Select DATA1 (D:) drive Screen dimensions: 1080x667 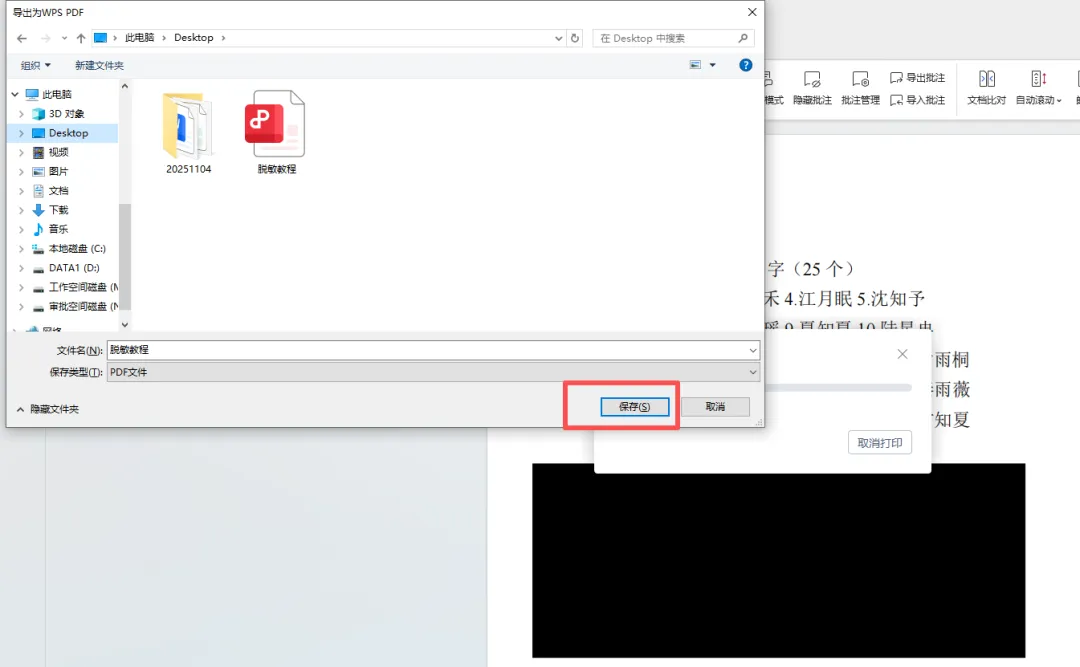[74, 268]
